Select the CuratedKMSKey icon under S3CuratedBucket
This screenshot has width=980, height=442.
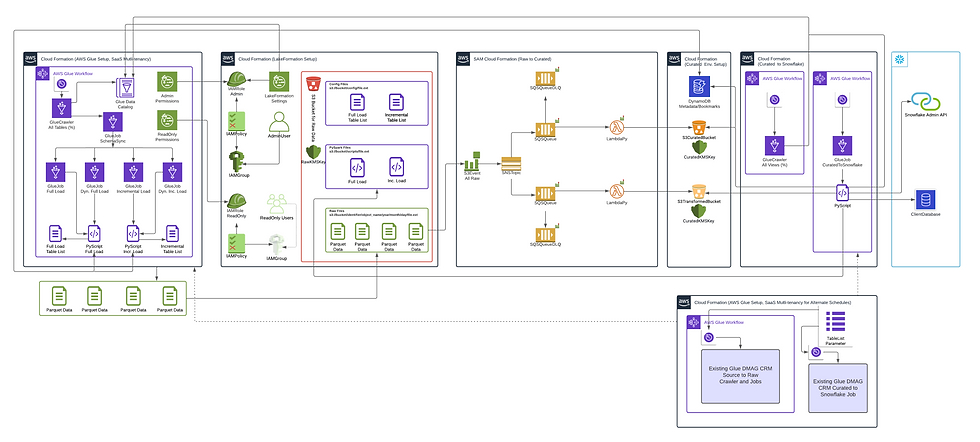699,146
